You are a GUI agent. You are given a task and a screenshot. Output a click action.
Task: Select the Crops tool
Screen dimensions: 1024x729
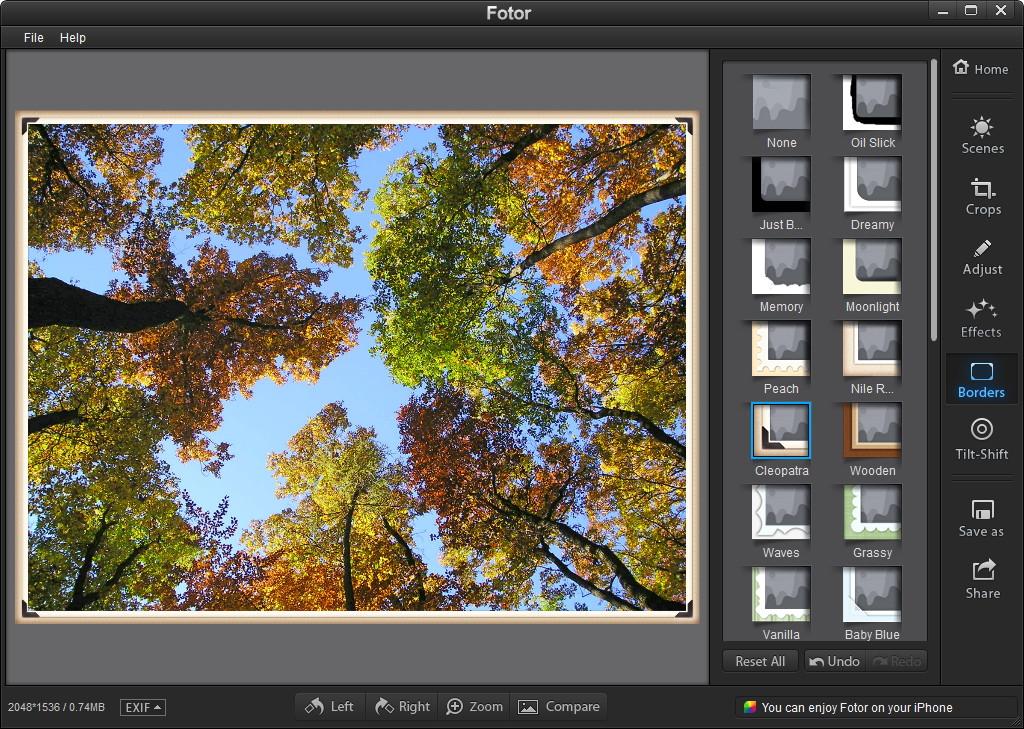(x=982, y=197)
